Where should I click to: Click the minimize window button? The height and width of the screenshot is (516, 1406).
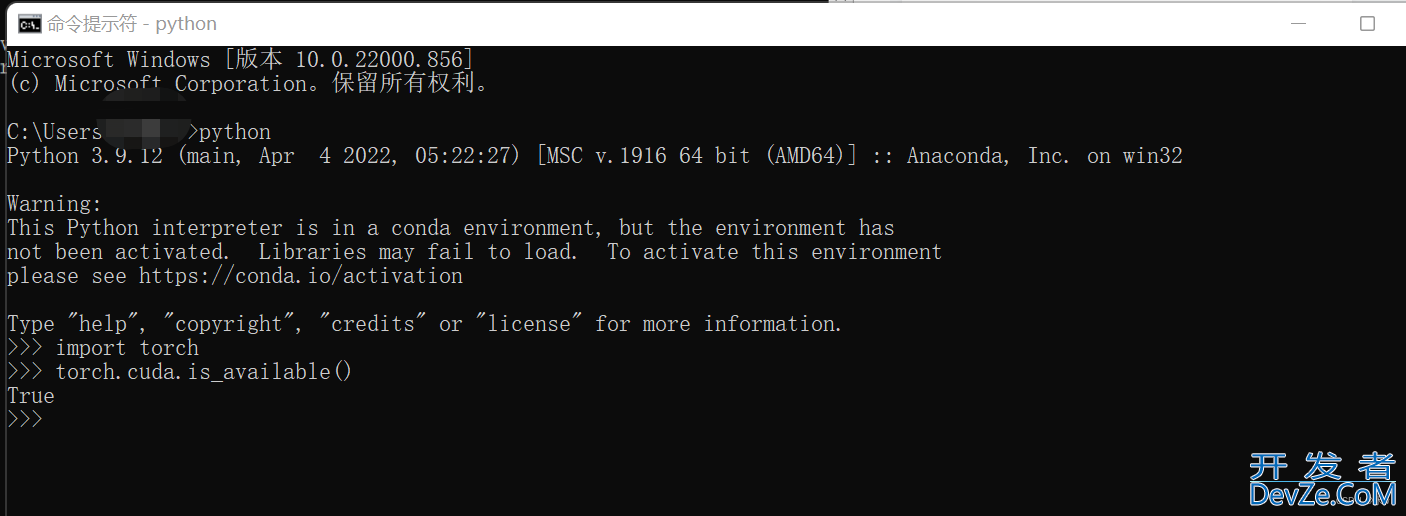(1298, 23)
